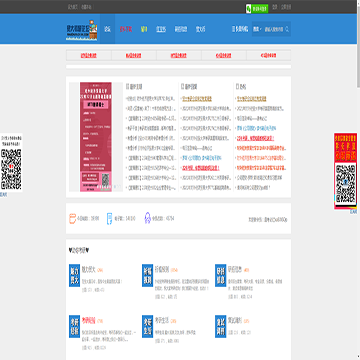This screenshot has width=360, height=360.
Task: Click the orange posts statistics icon
Action: click(72, 218)
